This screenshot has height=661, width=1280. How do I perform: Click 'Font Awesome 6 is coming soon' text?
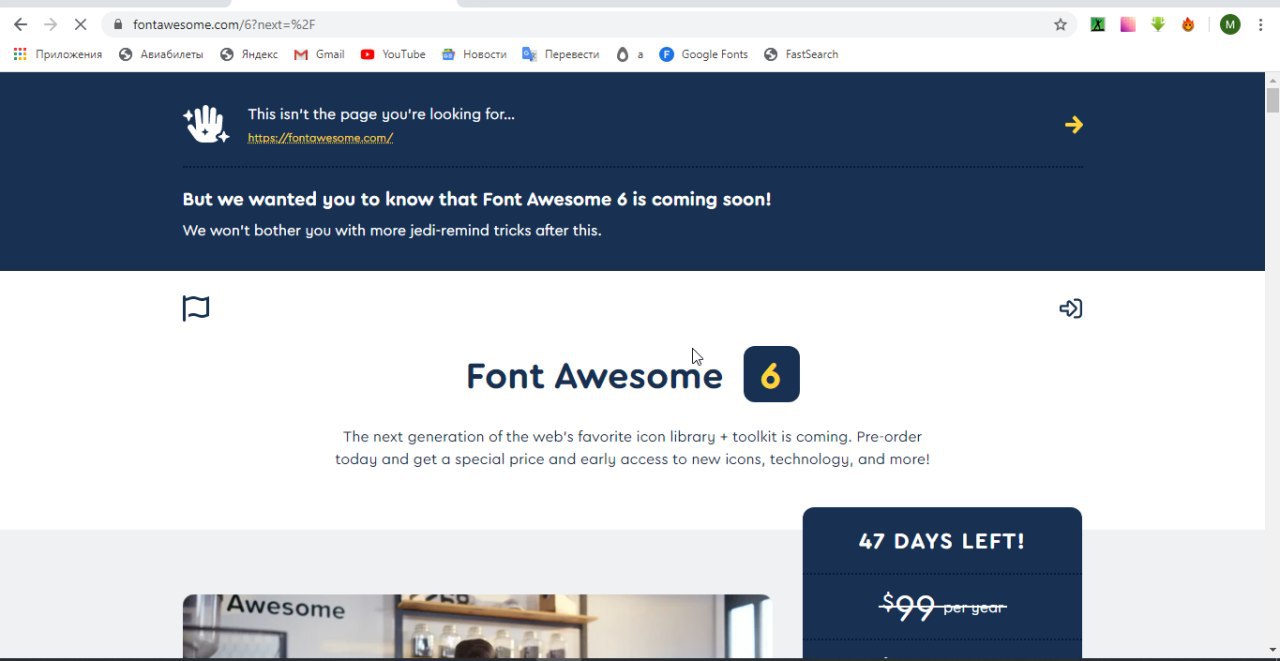pos(627,199)
